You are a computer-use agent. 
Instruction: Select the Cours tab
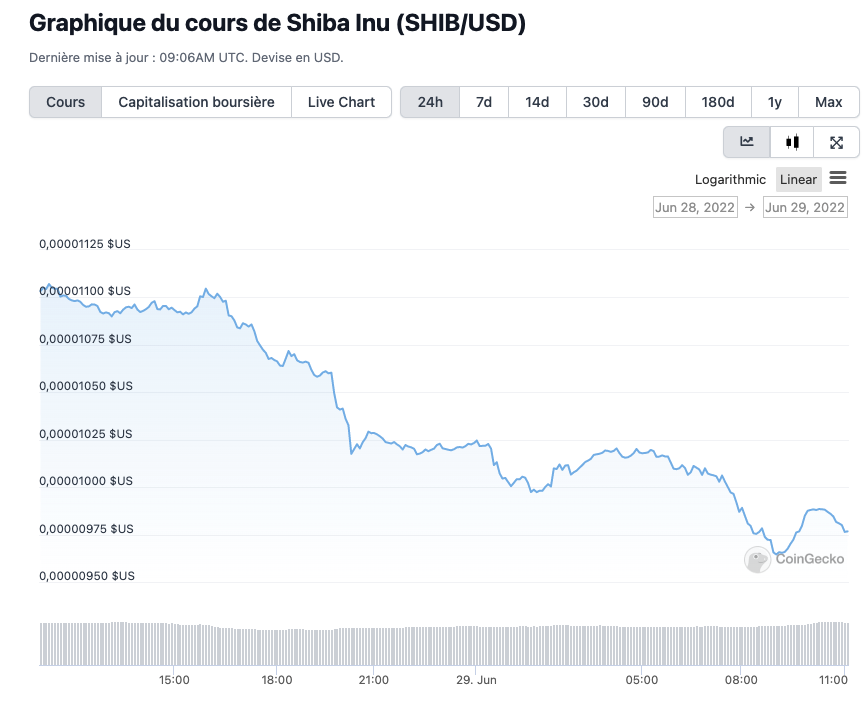point(66,102)
